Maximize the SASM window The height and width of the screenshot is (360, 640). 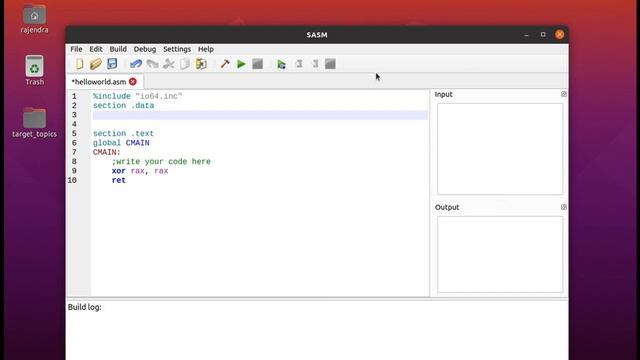click(543, 35)
